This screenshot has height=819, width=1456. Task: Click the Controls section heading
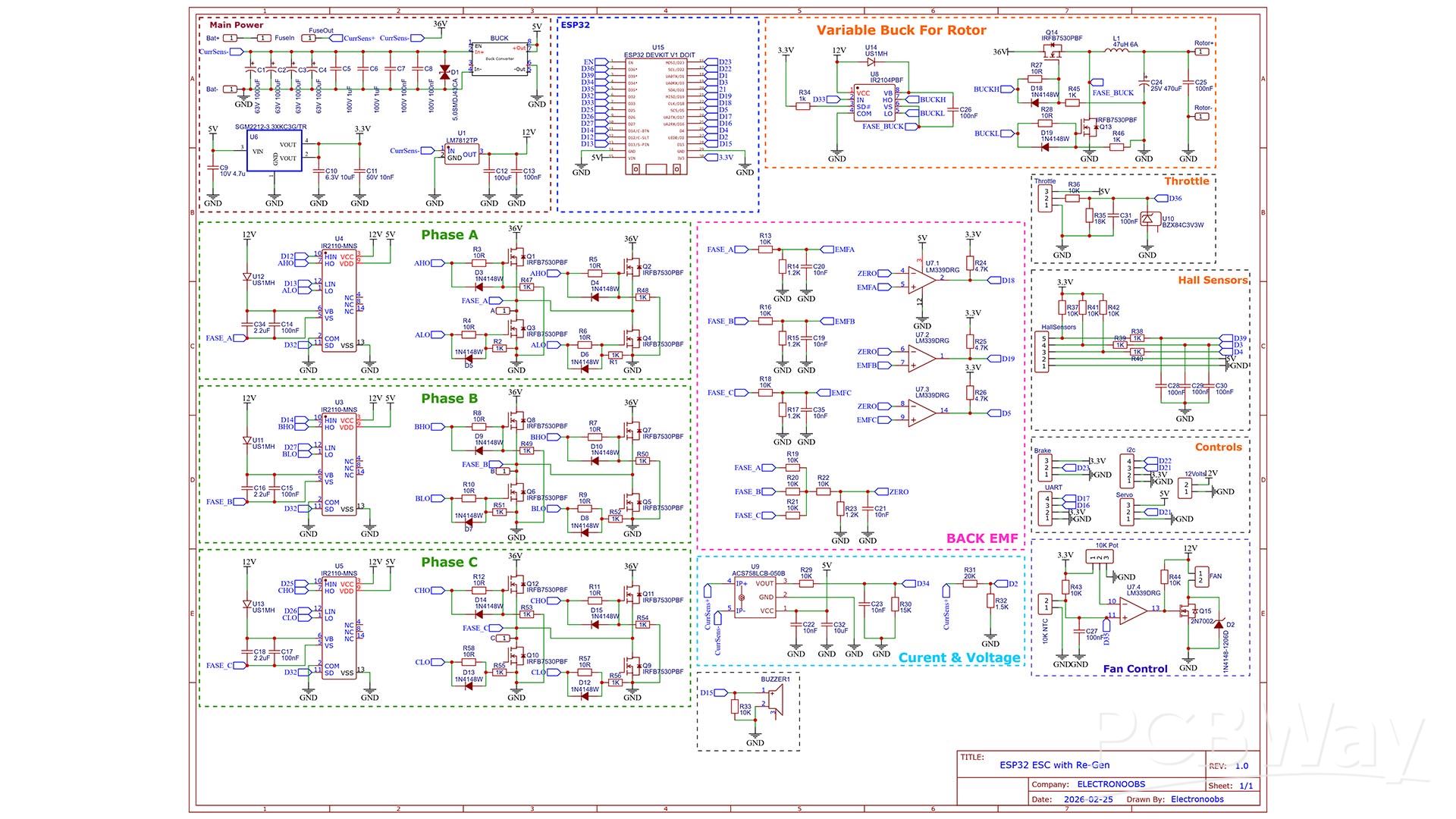pos(1219,447)
